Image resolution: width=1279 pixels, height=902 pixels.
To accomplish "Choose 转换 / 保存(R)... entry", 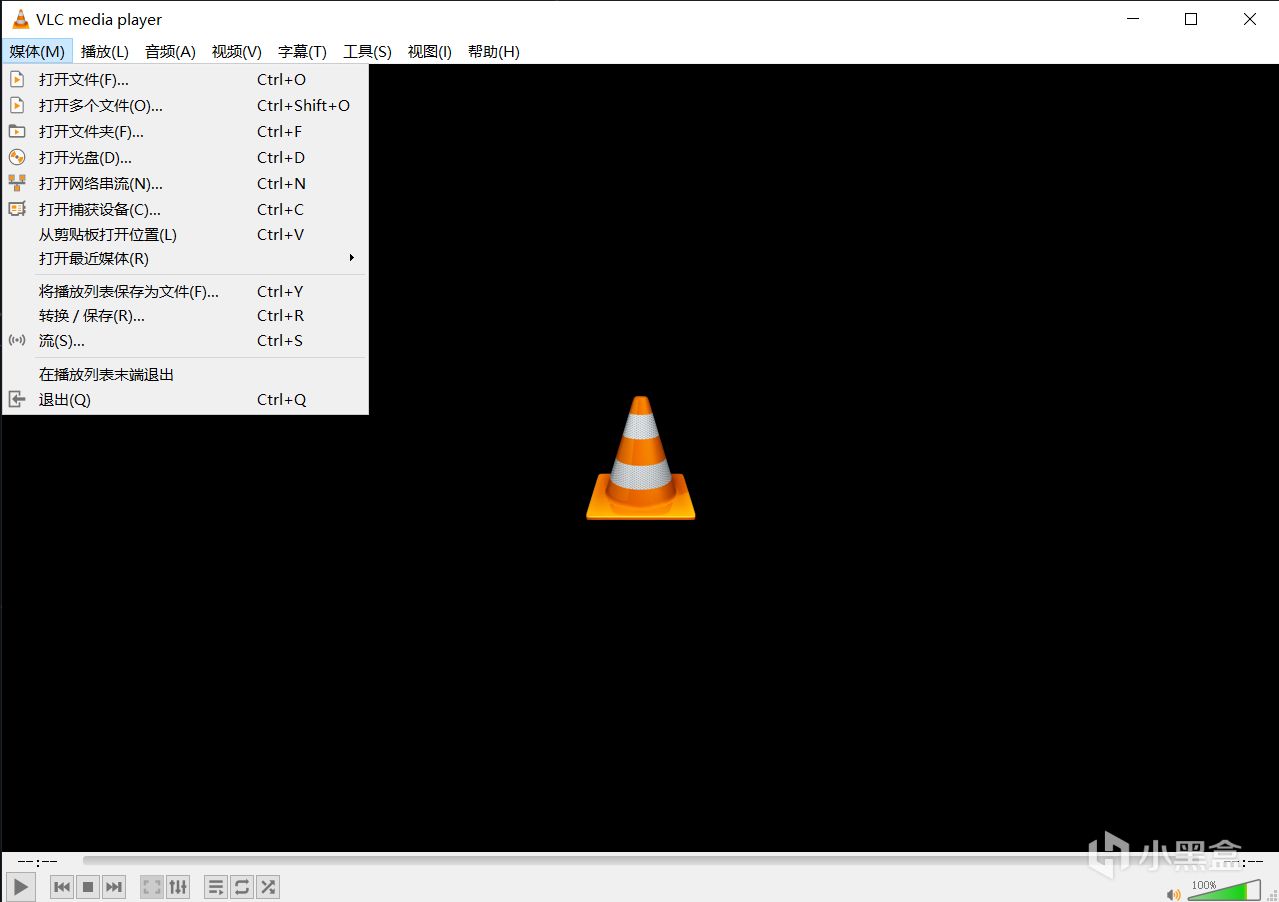I will coord(185,315).
